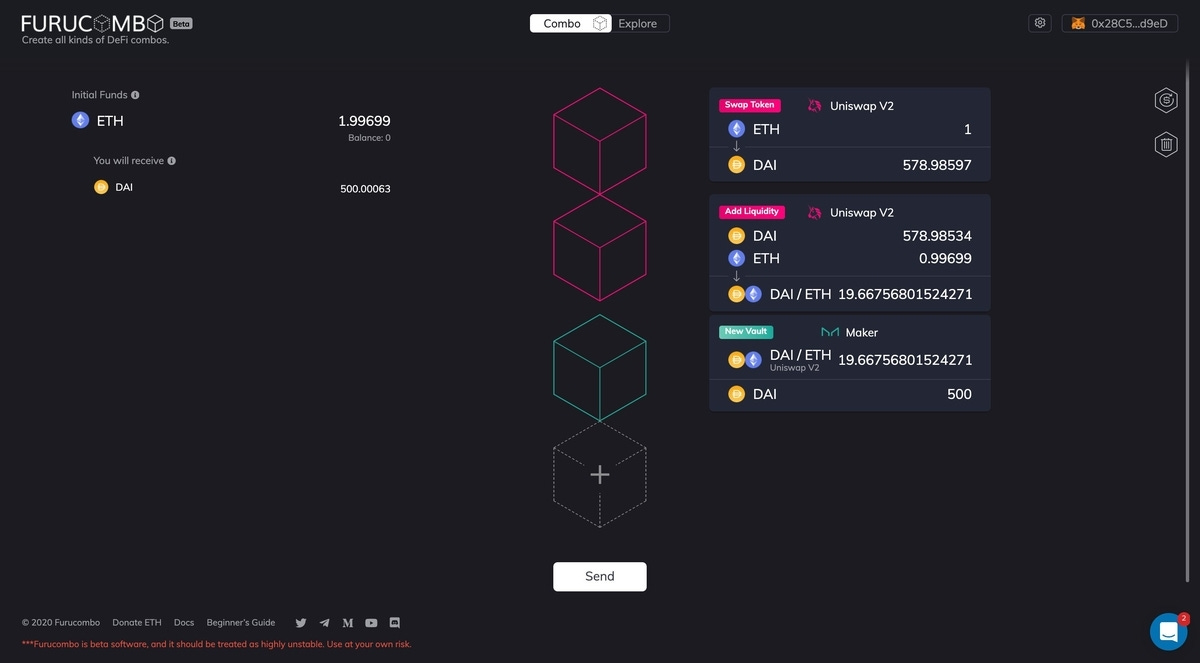Click Uniswap logo in Swap Token card

815,106
